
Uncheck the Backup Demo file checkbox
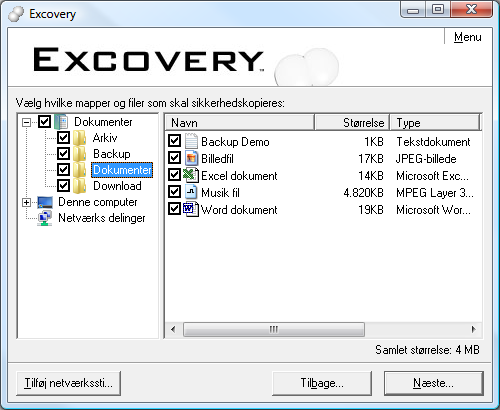pos(174,141)
